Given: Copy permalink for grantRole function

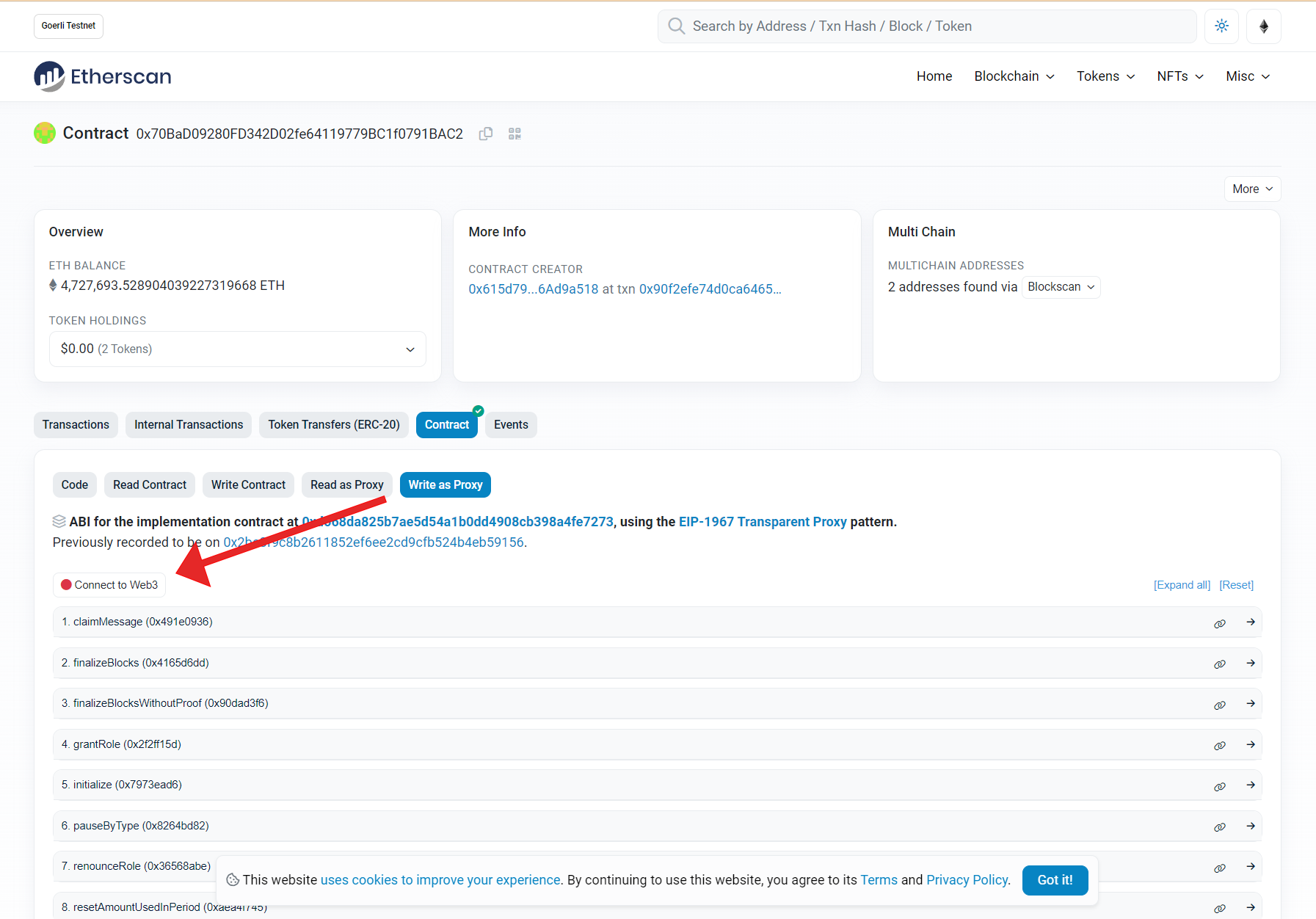Looking at the screenshot, I should 1219,745.
